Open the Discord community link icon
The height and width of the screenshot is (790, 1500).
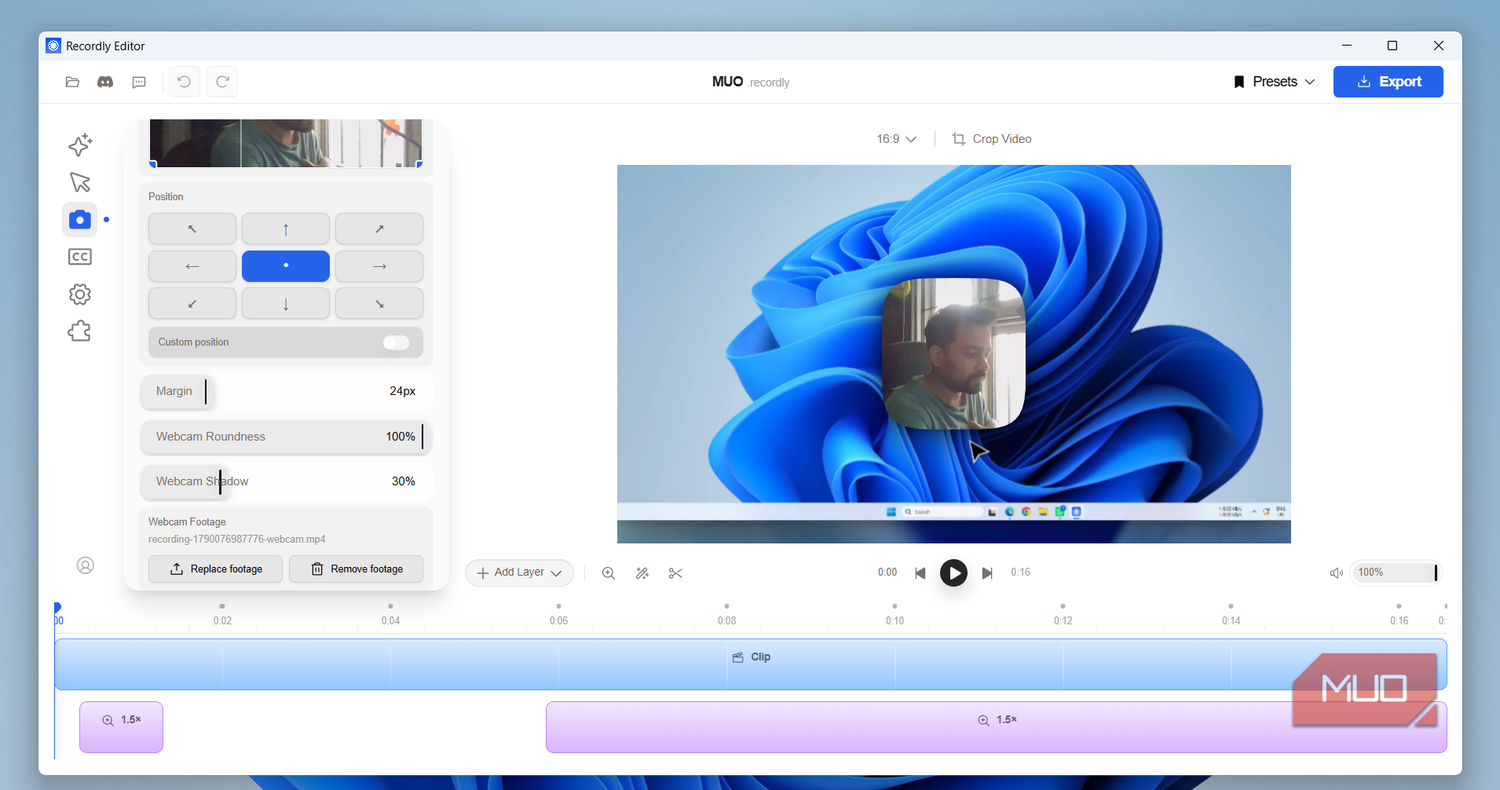coord(105,82)
